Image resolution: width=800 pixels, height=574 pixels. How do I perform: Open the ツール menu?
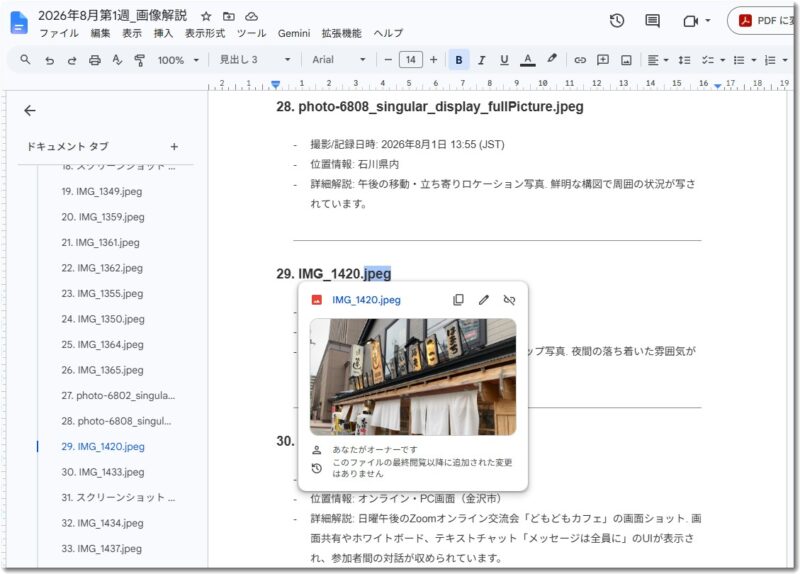tap(251, 33)
